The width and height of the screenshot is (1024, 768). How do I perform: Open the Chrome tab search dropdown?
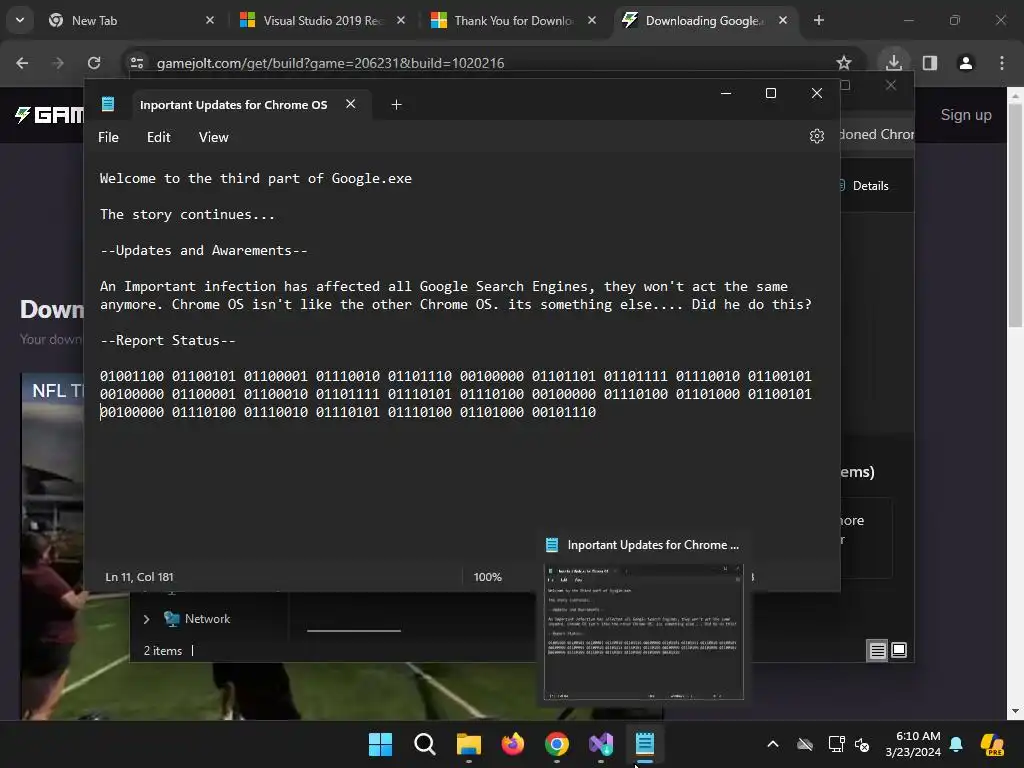[20, 20]
